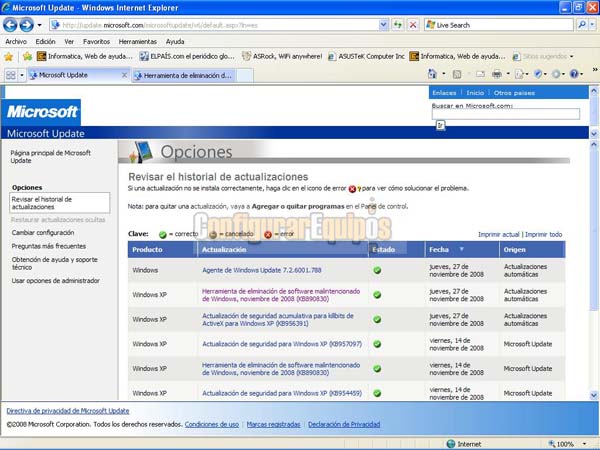Click the RSS Feeds toolbar icon
Viewport: 600px width, 450px height.
[457, 74]
